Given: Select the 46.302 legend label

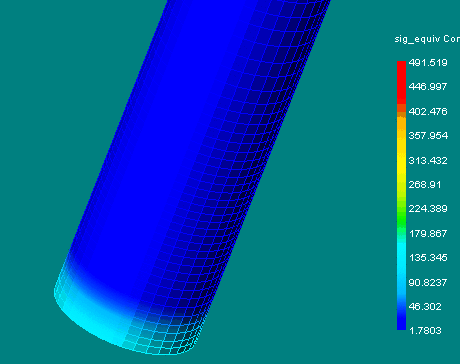Looking at the screenshot, I should point(425,306).
